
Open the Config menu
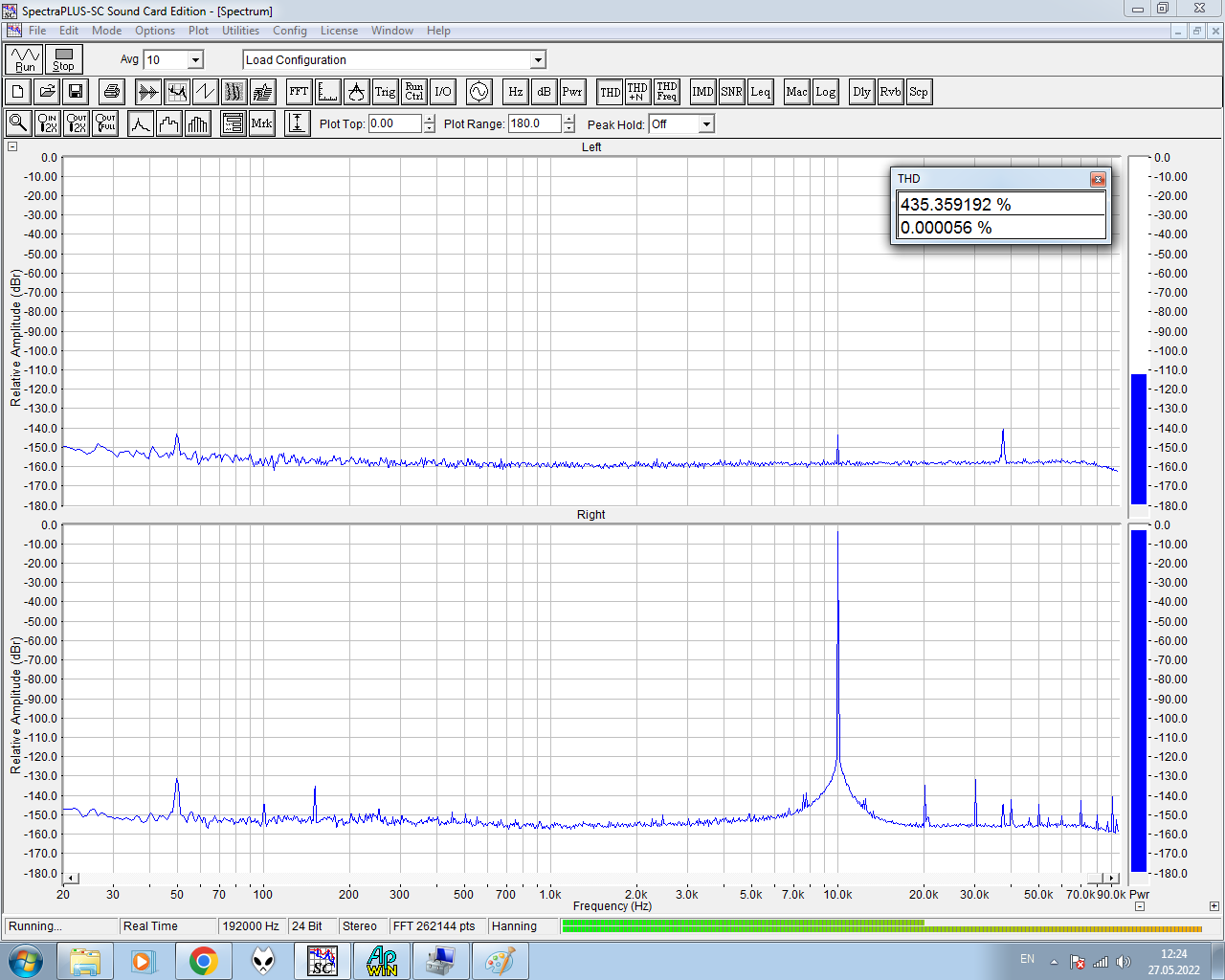tap(289, 31)
